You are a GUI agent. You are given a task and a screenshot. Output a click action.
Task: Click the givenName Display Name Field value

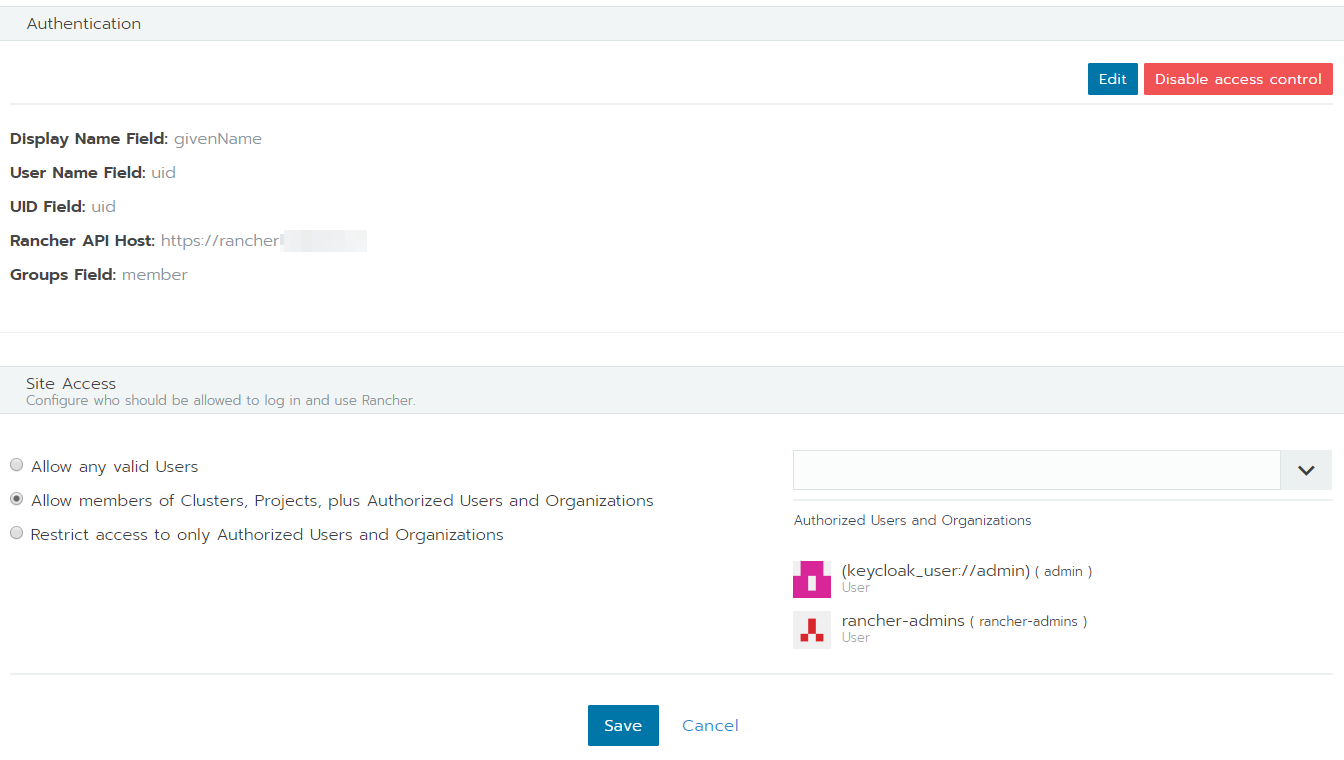coord(217,138)
